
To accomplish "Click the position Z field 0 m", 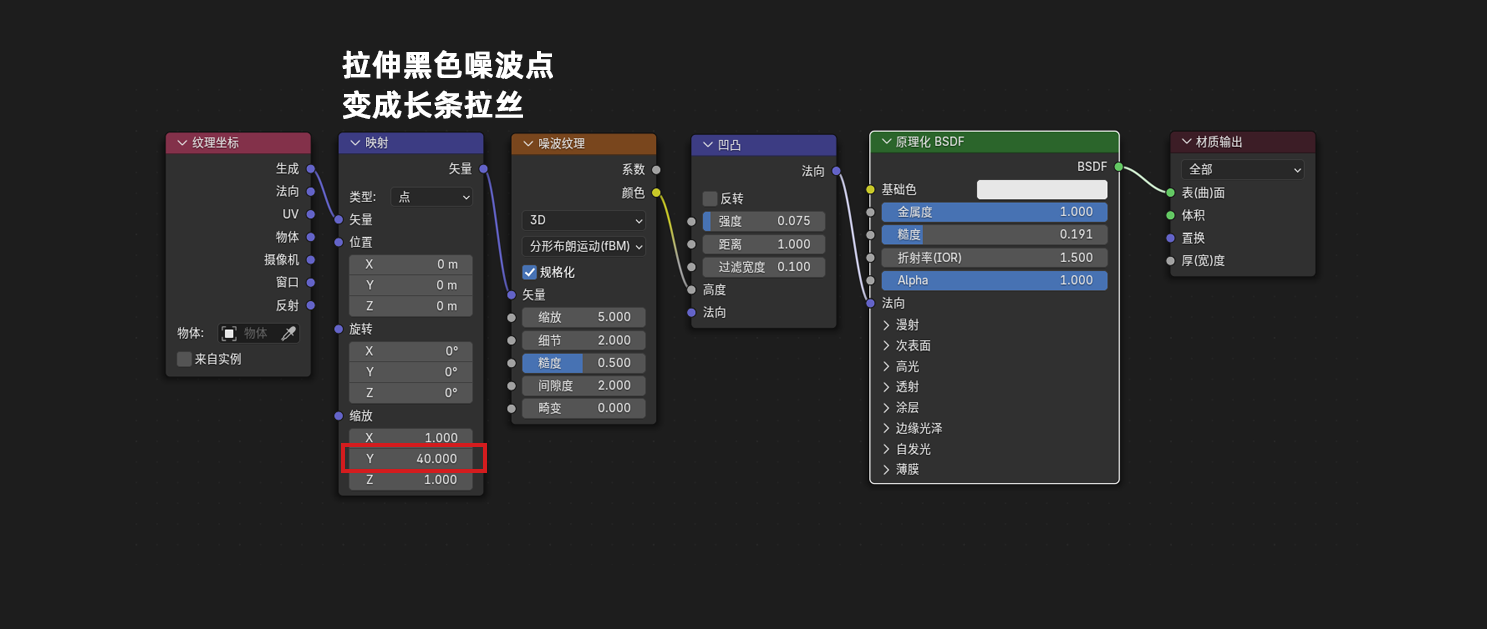I will 411,306.
